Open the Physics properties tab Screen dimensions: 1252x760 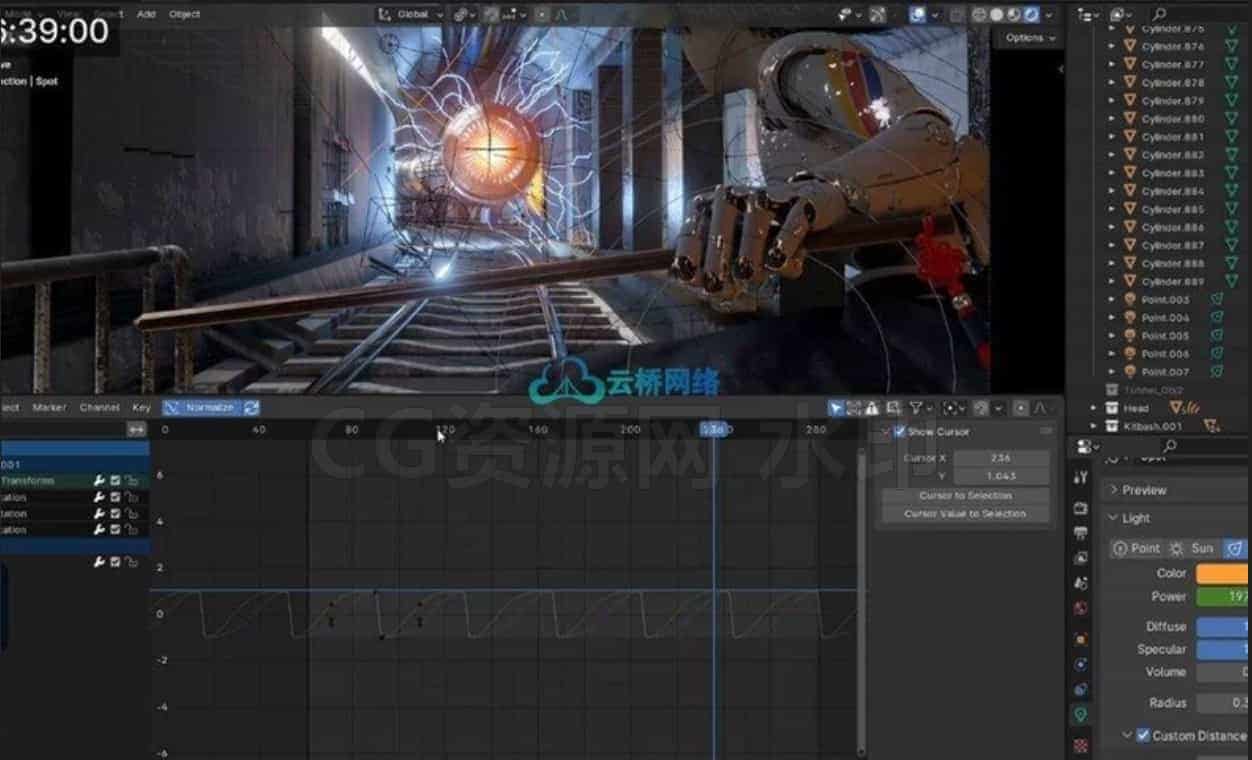[x=1080, y=664]
